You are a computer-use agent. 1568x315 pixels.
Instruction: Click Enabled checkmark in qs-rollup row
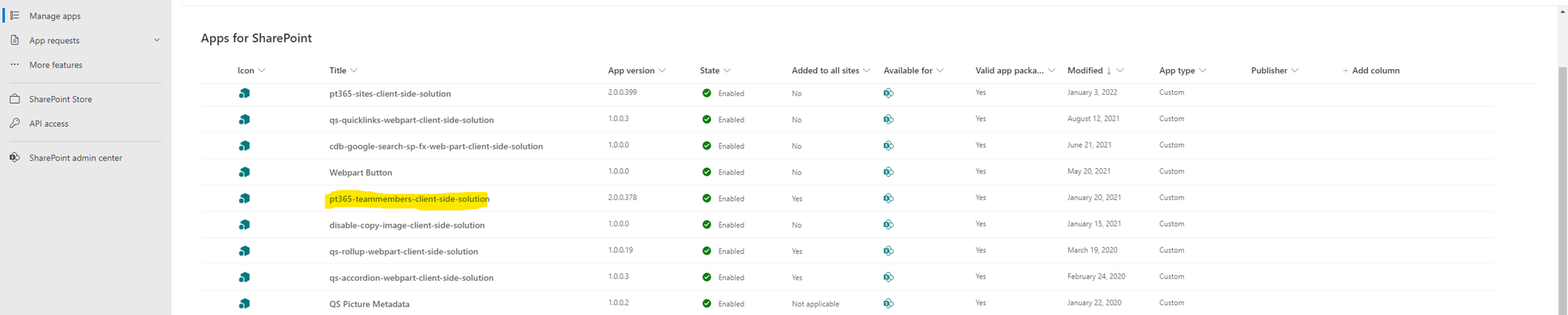pyautogui.click(x=706, y=251)
